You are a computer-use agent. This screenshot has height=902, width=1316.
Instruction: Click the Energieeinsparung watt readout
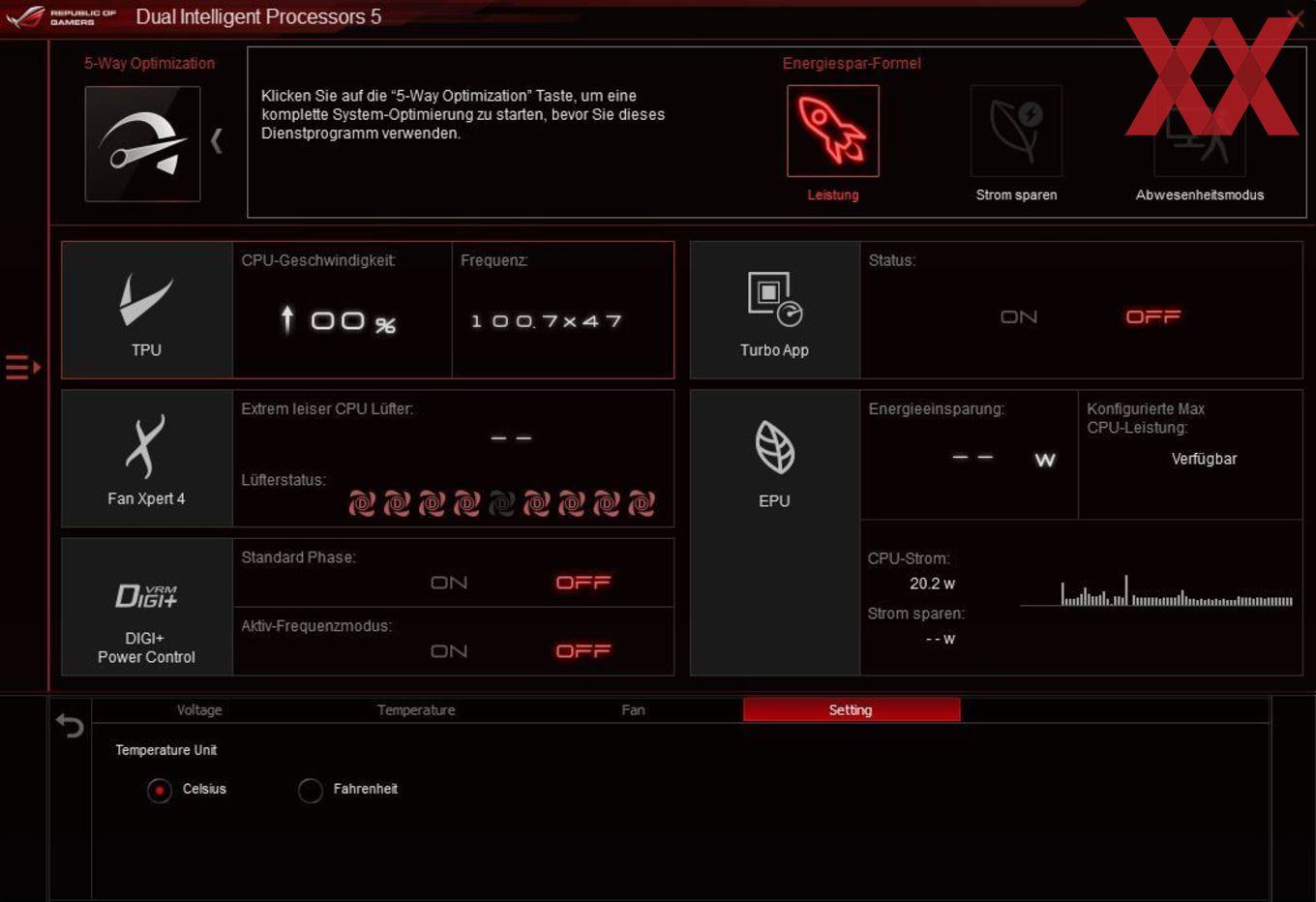(1002, 459)
